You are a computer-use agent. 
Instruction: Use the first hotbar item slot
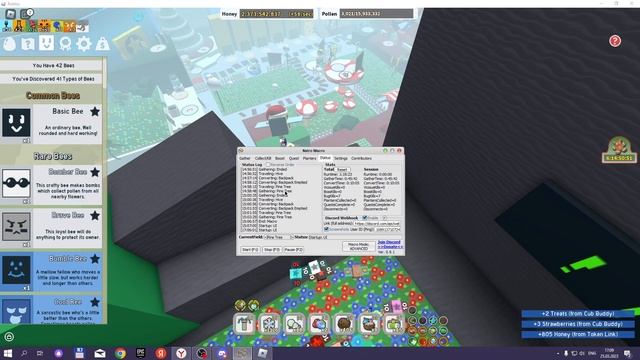(x=244, y=324)
